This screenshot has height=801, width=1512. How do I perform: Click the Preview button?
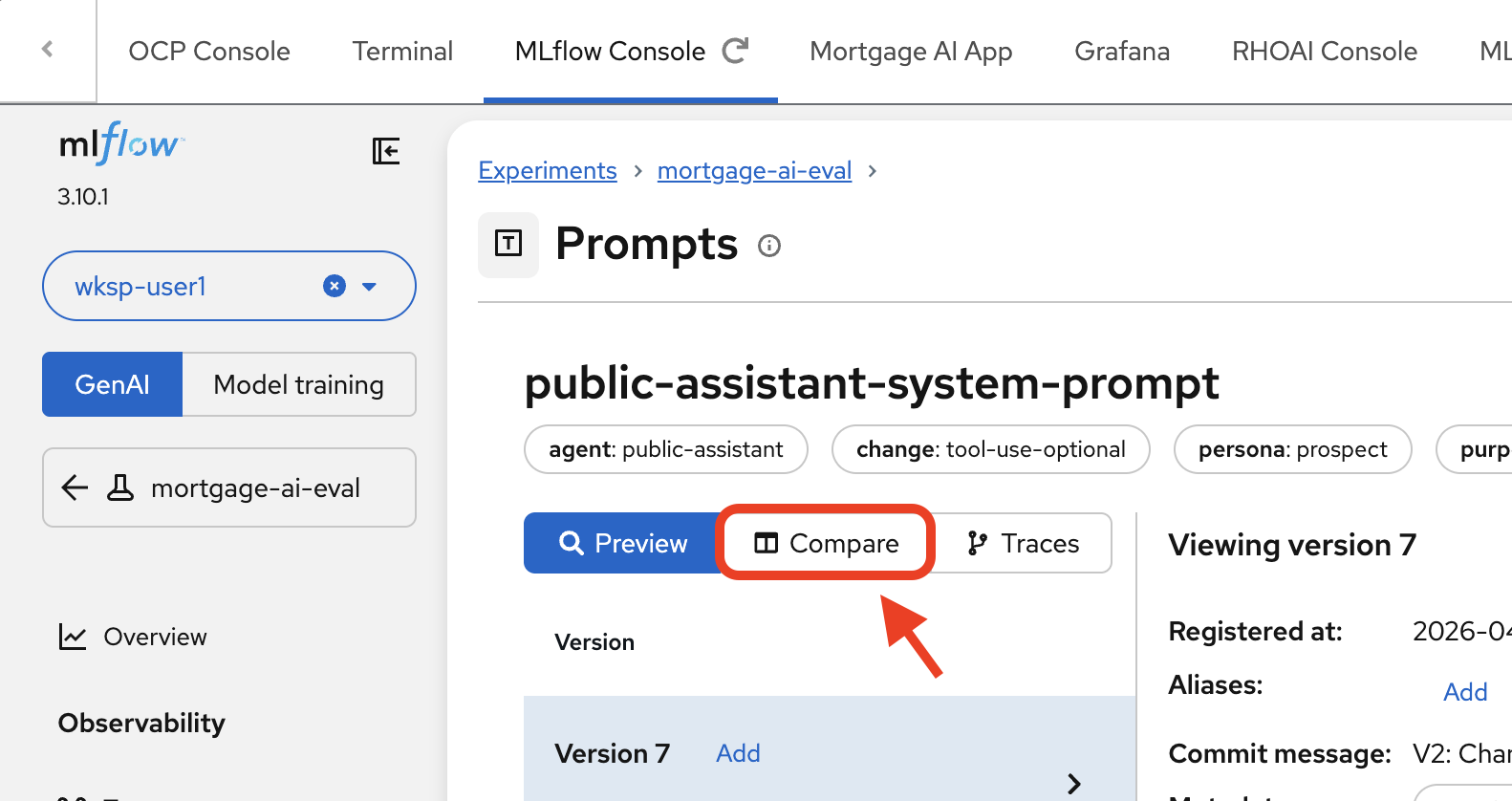pyautogui.click(x=623, y=543)
